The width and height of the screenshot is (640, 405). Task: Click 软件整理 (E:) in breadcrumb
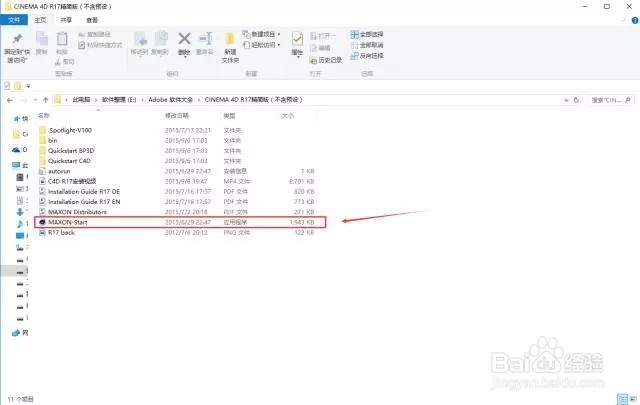click(119, 100)
